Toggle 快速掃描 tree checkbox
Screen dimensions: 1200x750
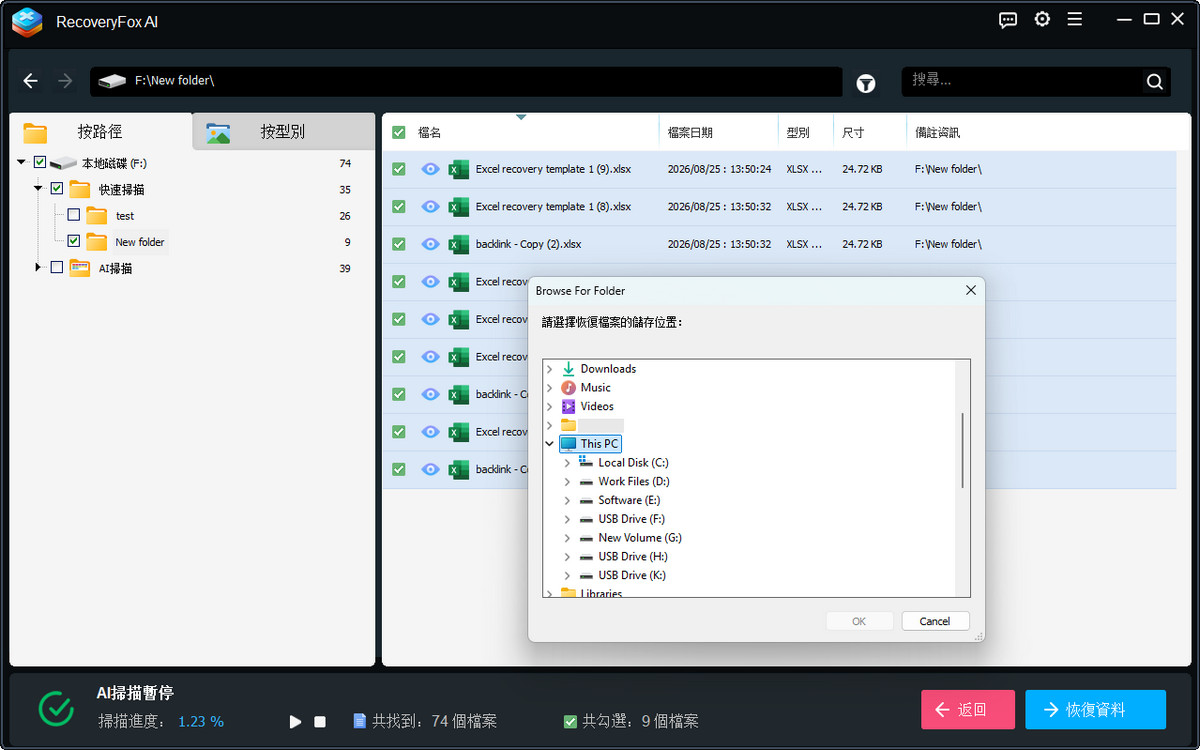(x=57, y=188)
